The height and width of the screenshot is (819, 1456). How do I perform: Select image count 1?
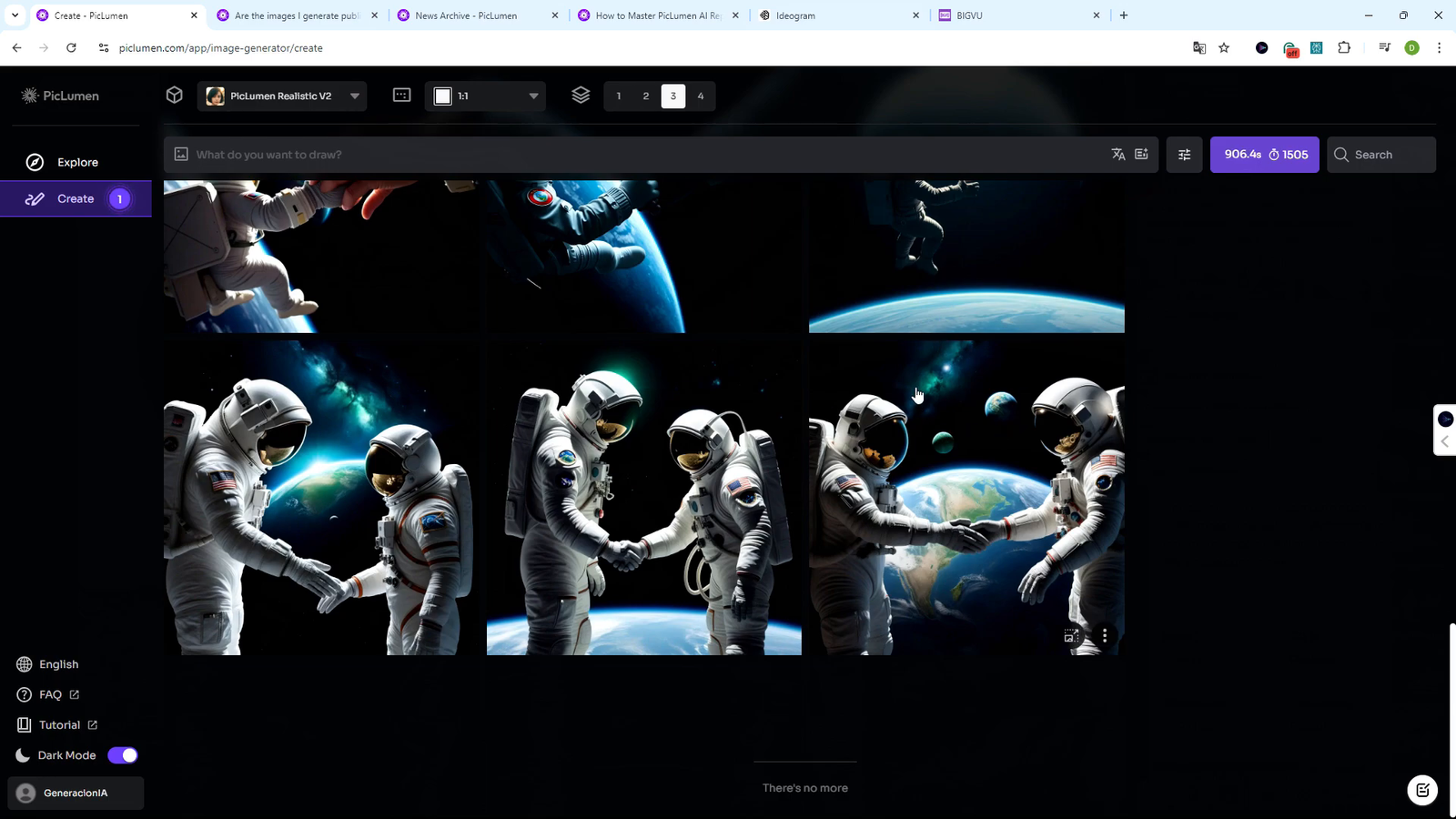pos(619,96)
